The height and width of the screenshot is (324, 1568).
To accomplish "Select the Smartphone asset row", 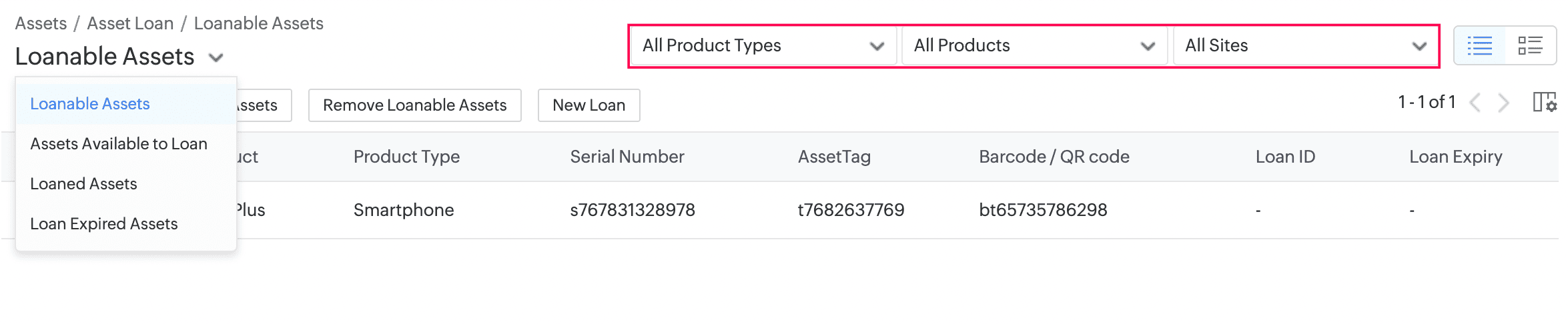I will pos(404,210).
